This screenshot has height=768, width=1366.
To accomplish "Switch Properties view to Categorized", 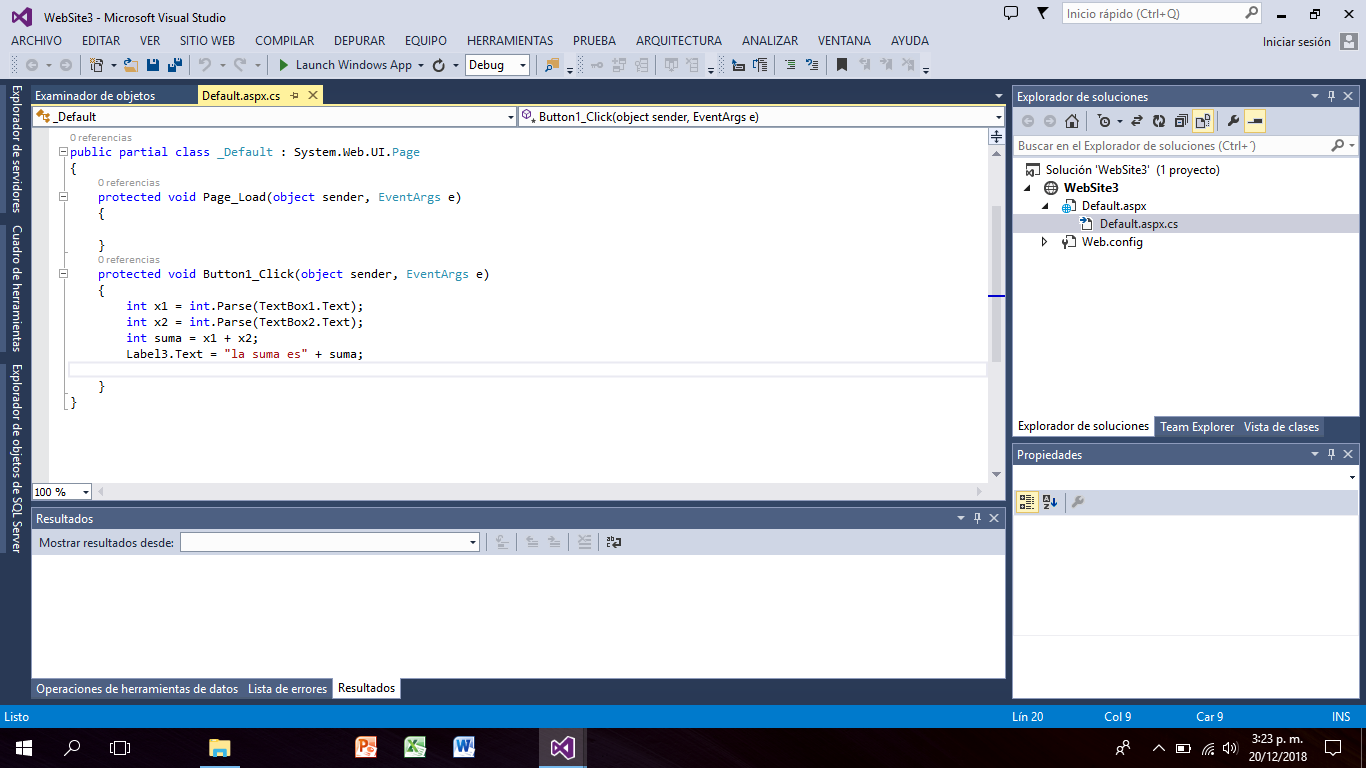I will coord(1026,501).
